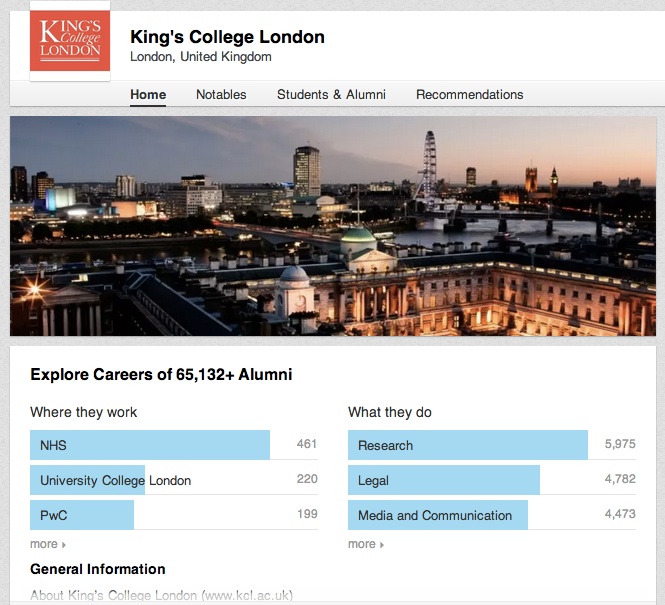Expand more under What they do
Viewport: 665px width, 605px height.
click(366, 544)
